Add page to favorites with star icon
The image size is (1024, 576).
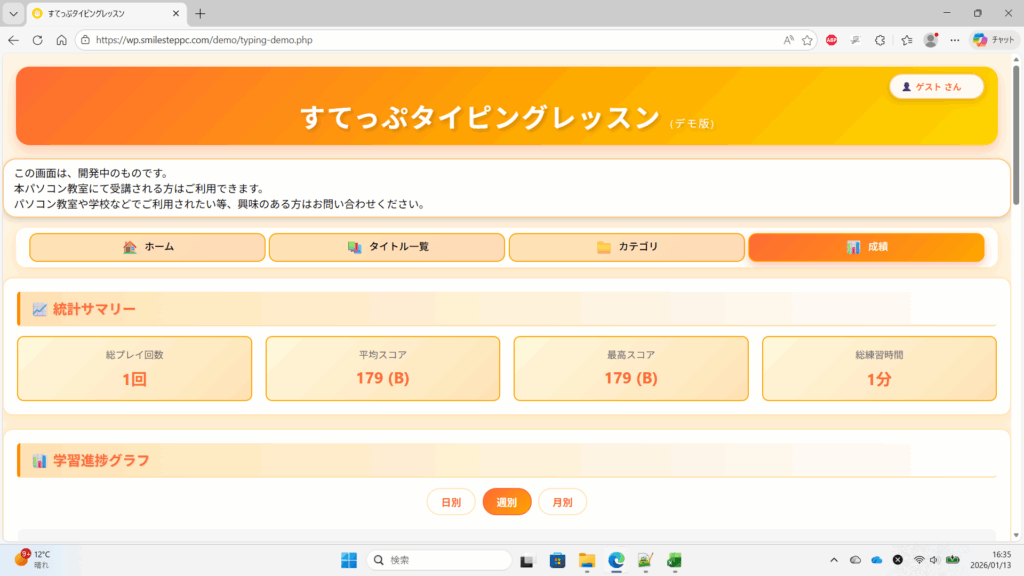807,40
